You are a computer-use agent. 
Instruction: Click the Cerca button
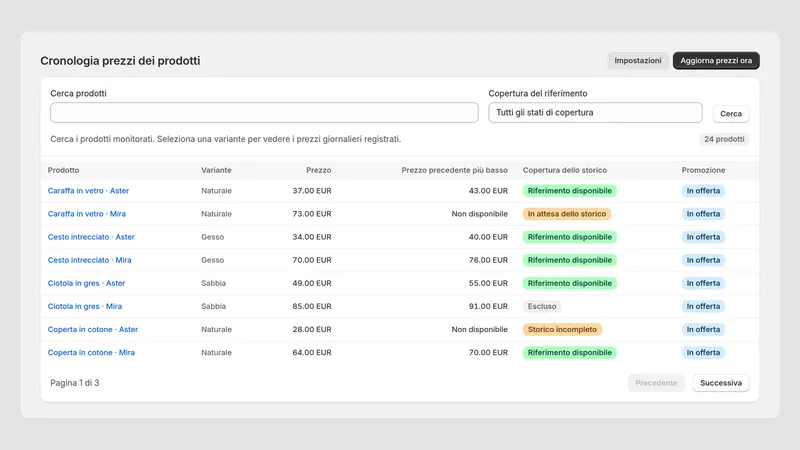pos(731,114)
